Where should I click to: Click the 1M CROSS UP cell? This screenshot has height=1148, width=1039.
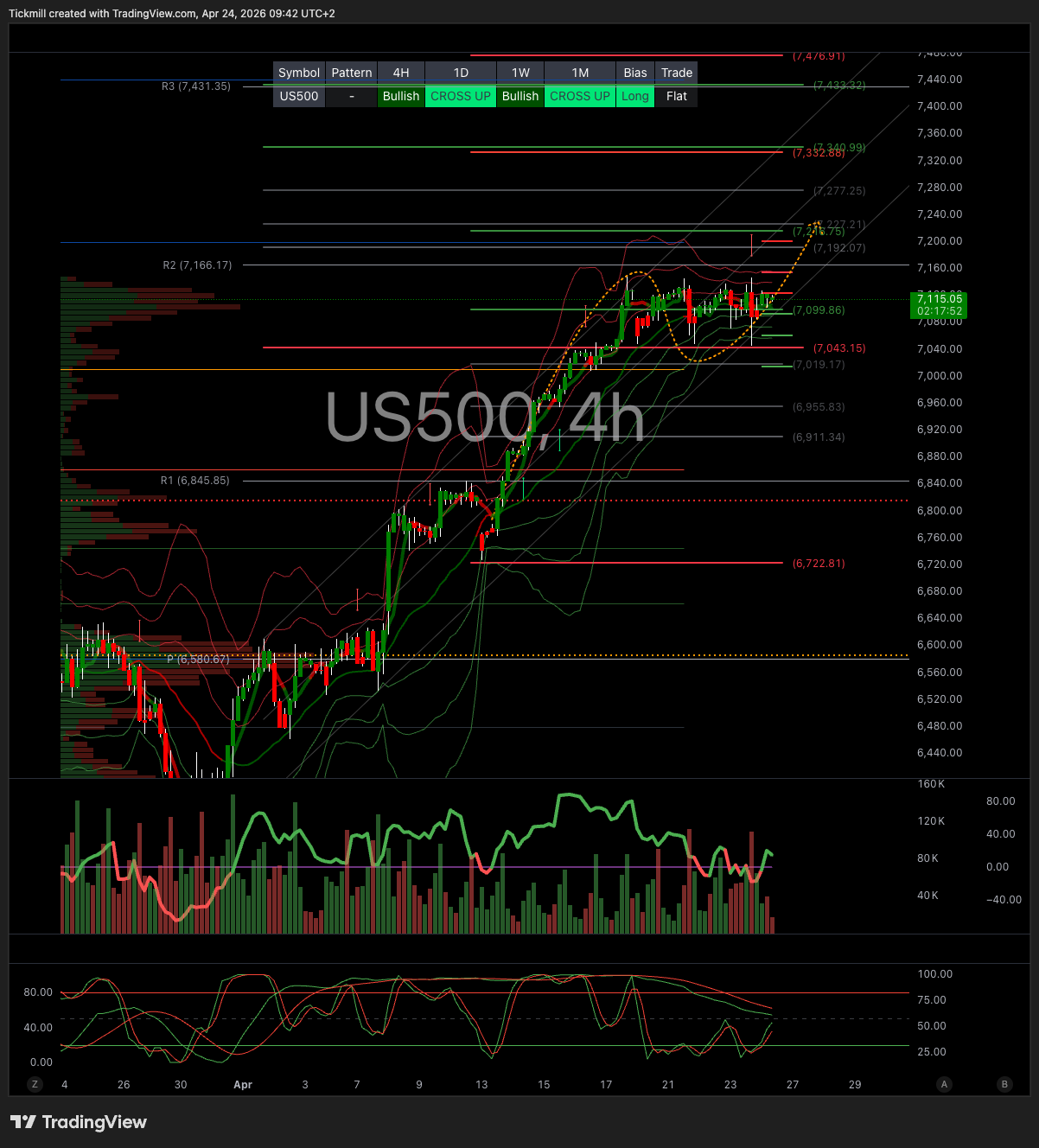point(580,96)
